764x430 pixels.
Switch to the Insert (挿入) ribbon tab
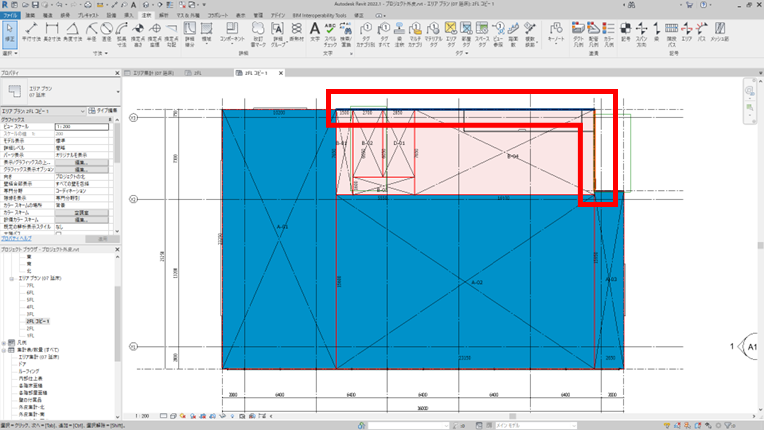coord(129,16)
